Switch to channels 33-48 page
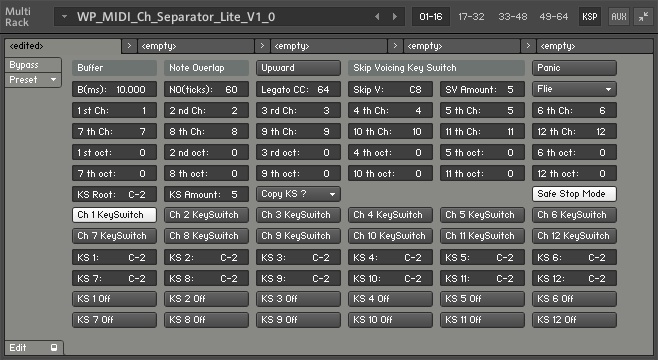 pyautogui.click(x=512, y=17)
